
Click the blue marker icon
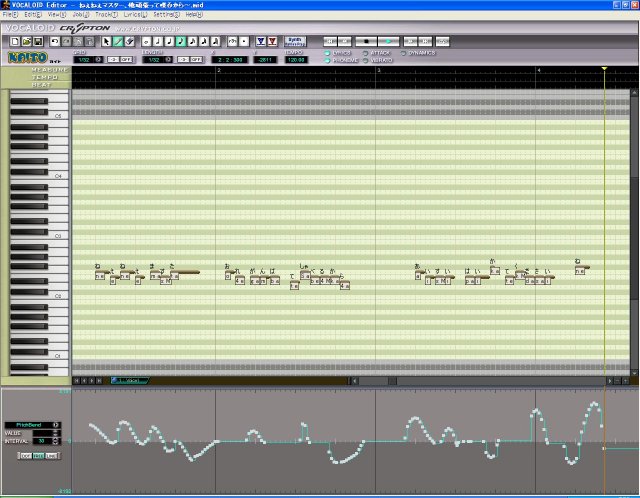[x=261, y=42]
